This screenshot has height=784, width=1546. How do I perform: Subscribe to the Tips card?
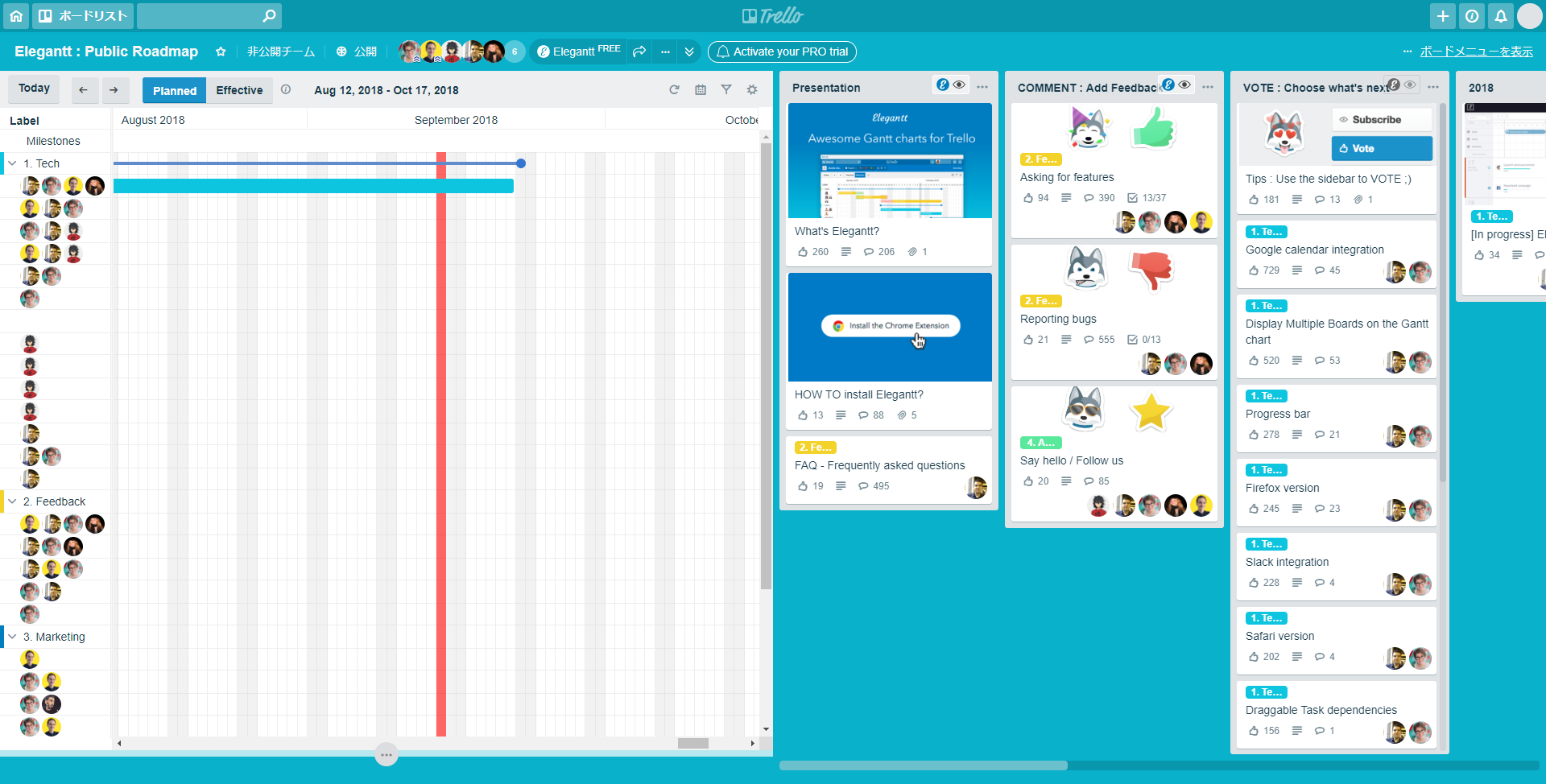pyautogui.click(x=1382, y=120)
